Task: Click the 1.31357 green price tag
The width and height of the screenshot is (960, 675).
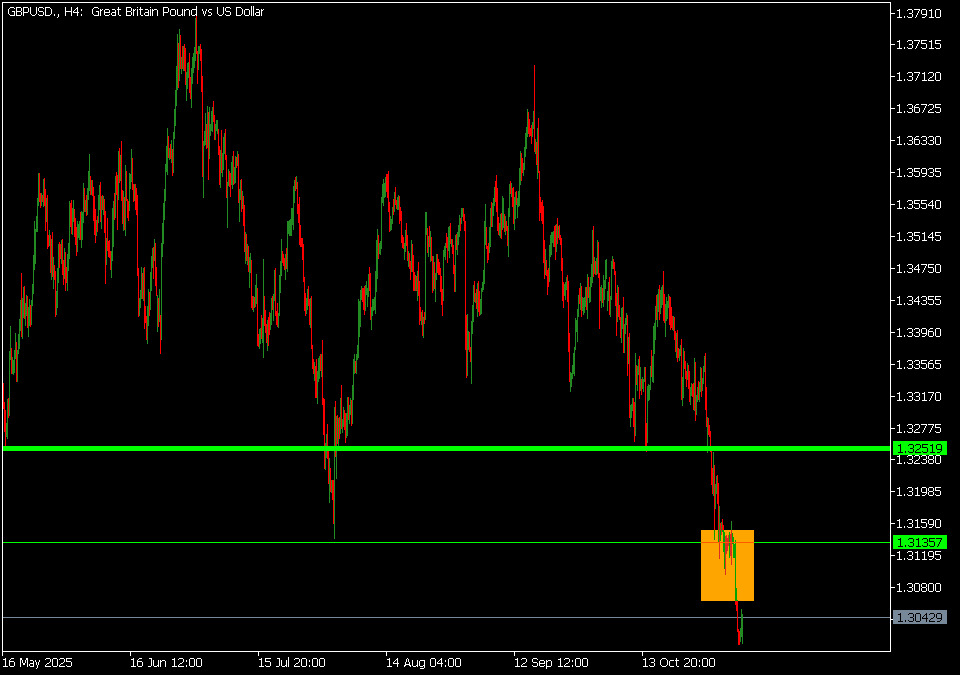Action: tap(920, 542)
